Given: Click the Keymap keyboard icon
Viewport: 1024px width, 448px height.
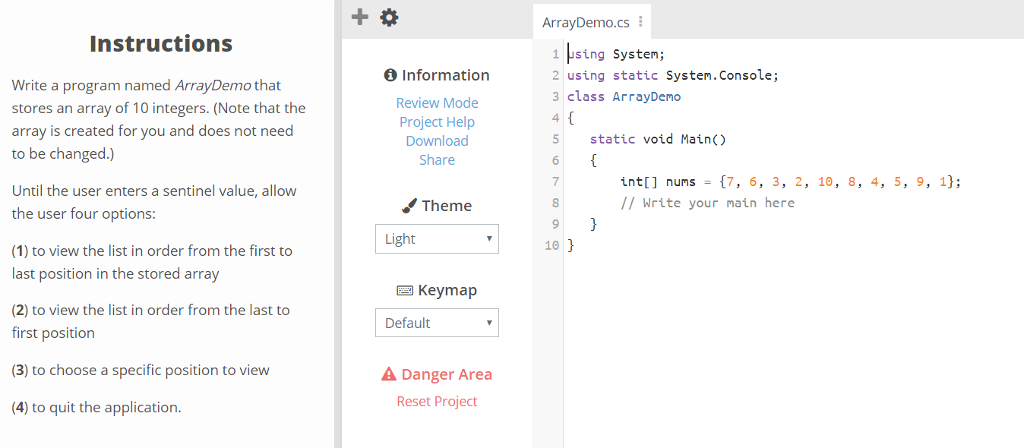Looking at the screenshot, I should point(405,291).
